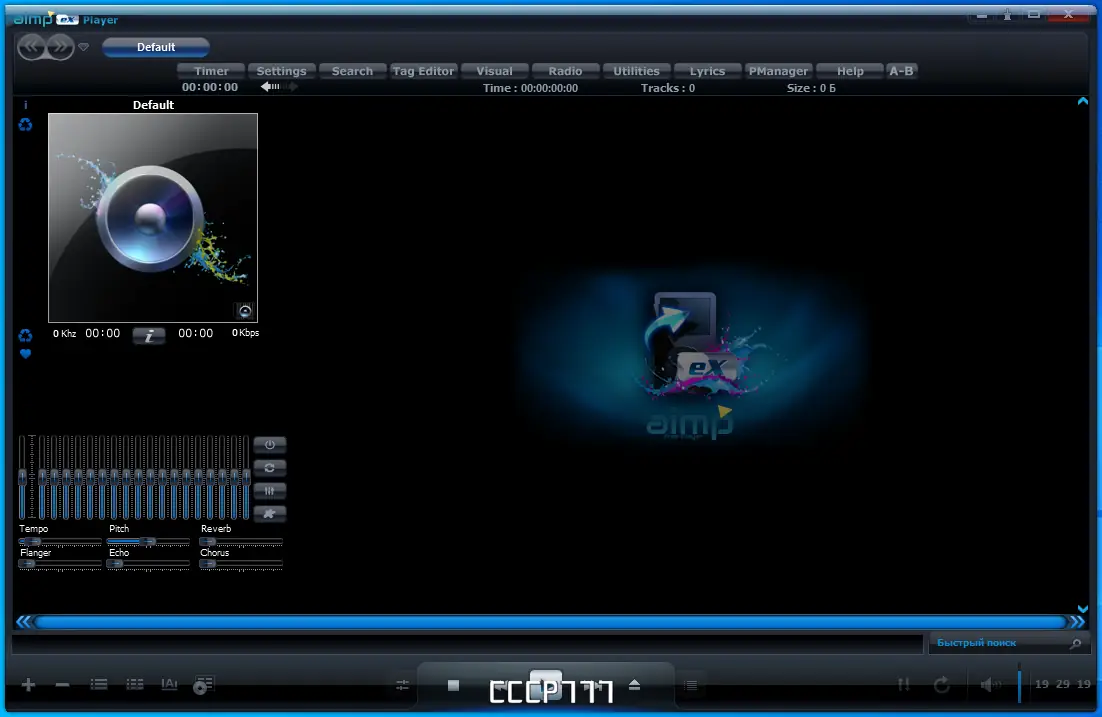Click previous playlist double-arrow button
The height and width of the screenshot is (717, 1102).
click(x=31, y=47)
